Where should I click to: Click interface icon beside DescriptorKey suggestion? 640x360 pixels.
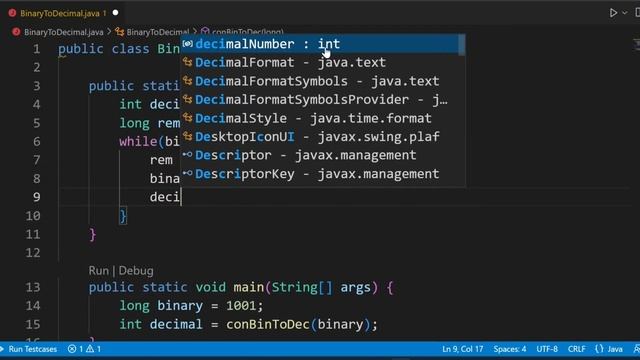187,173
